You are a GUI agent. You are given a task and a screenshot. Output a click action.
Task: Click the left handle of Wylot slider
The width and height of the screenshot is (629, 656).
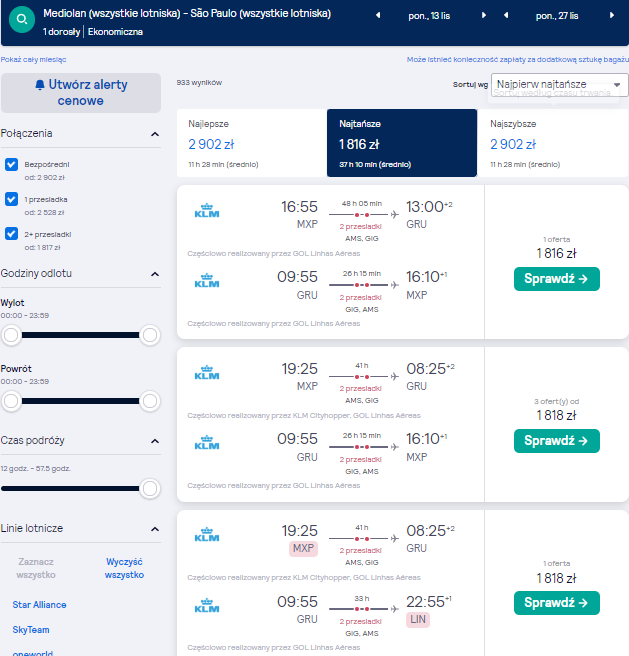point(11,335)
